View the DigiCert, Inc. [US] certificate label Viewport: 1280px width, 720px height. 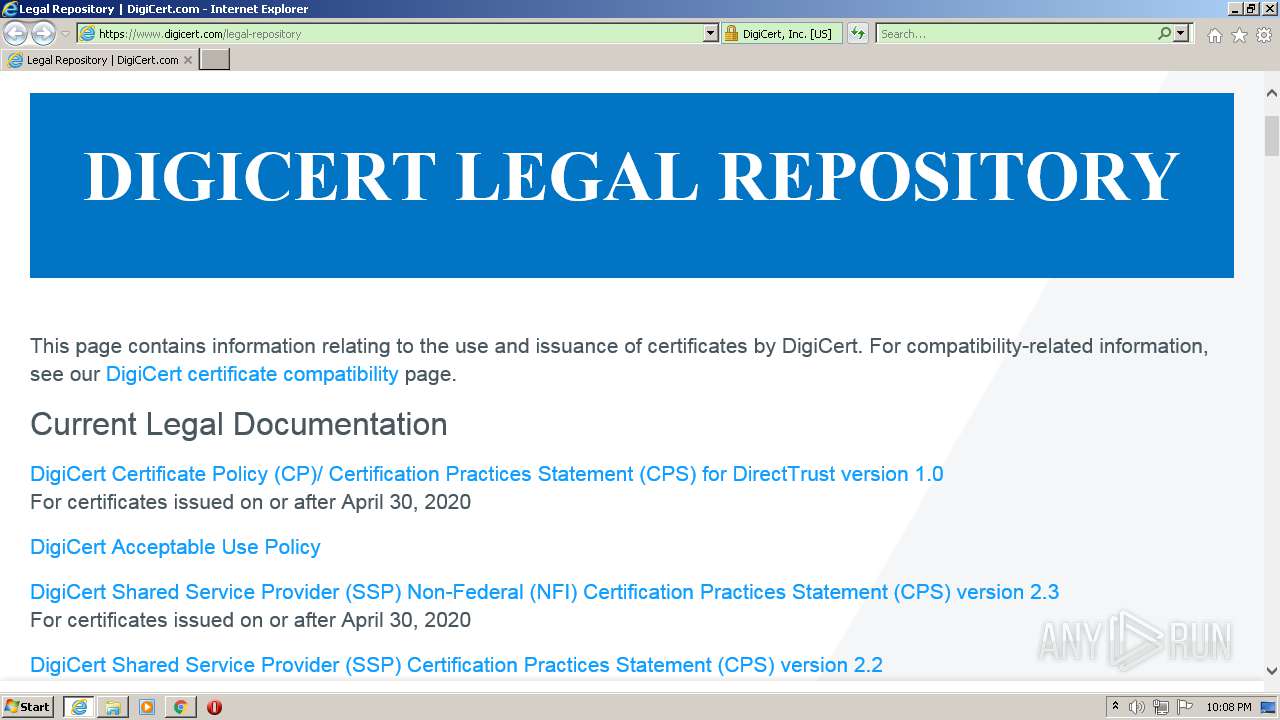(787, 34)
